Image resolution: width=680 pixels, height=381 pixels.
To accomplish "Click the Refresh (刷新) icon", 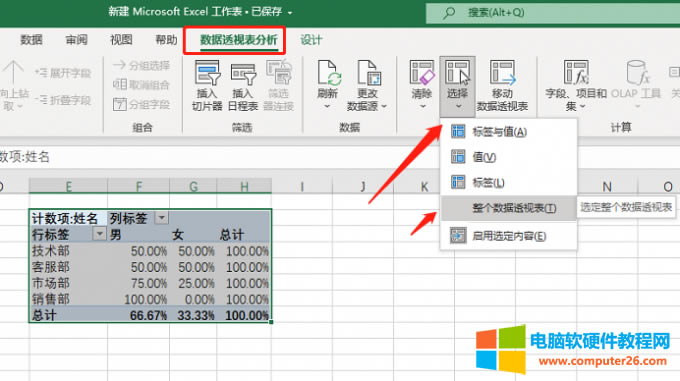I will click(x=327, y=73).
